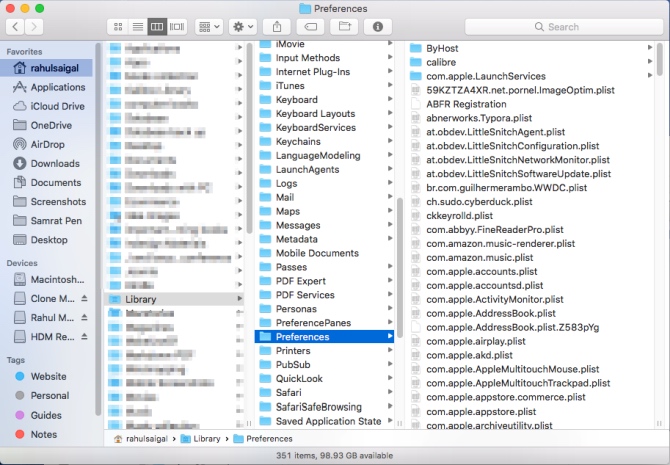Switch to list view in toolbar
The image size is (670, 465).
(137, 26)
